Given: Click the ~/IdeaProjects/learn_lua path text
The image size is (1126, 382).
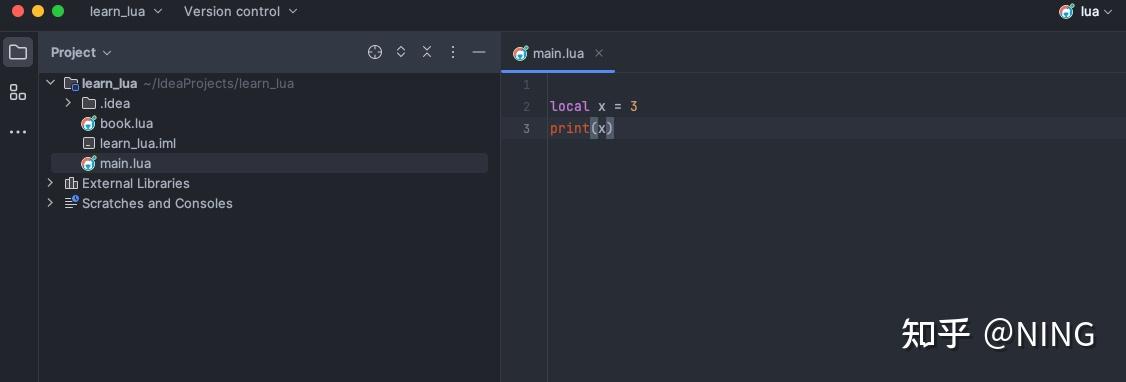Looking at the screenshot, I should [218, 83].
